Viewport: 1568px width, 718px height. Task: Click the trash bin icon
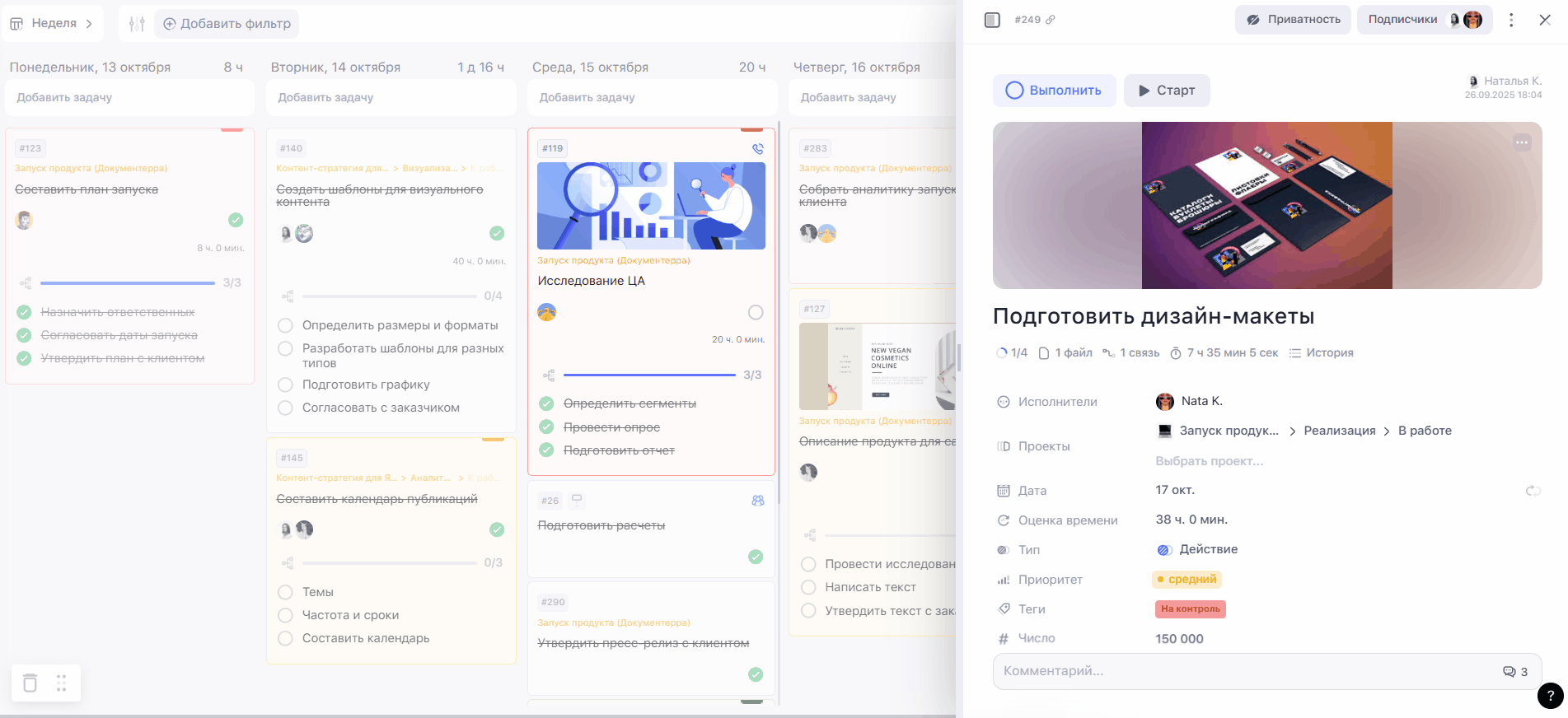(30, 683)
